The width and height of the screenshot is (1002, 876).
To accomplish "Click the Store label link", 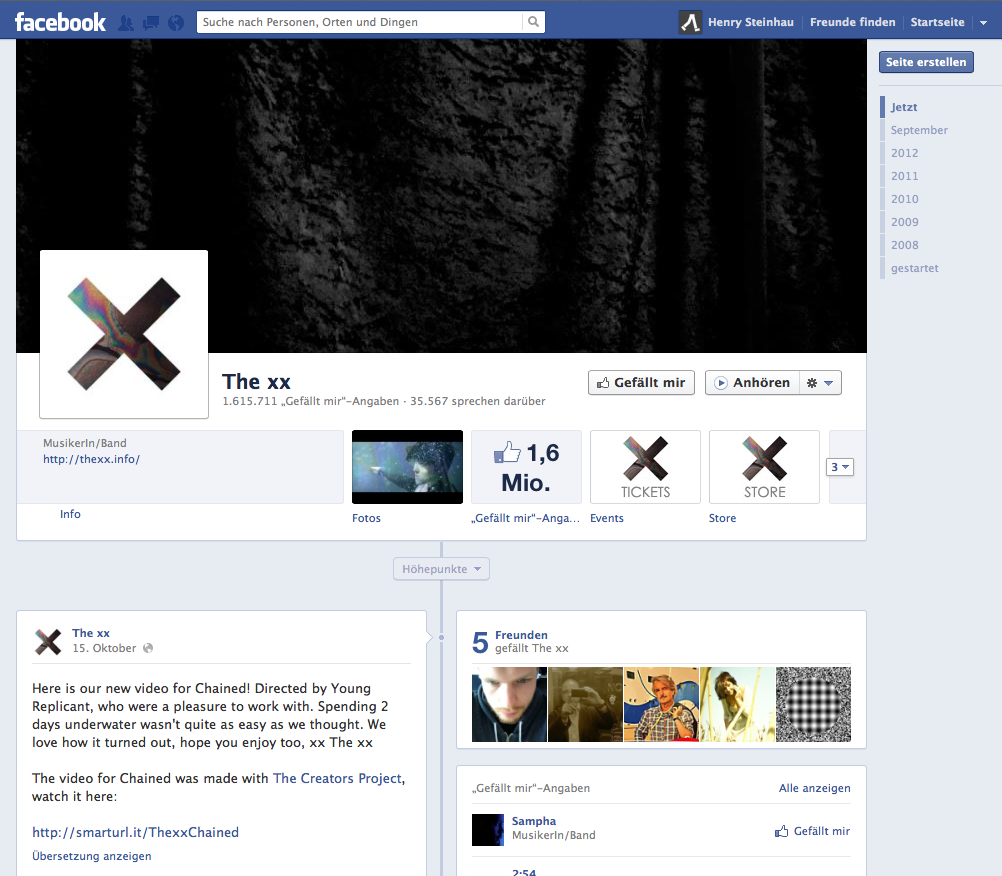I will pyautogui.click(x=722, y=518).
